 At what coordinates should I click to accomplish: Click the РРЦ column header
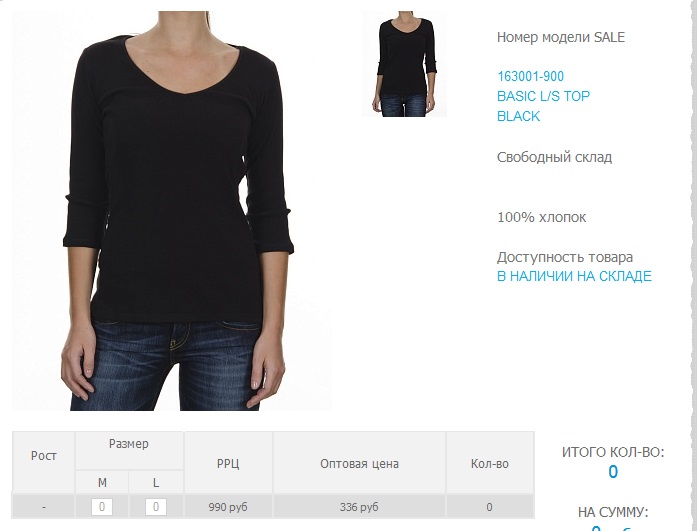pyautogui.click(x=228, y=462)
